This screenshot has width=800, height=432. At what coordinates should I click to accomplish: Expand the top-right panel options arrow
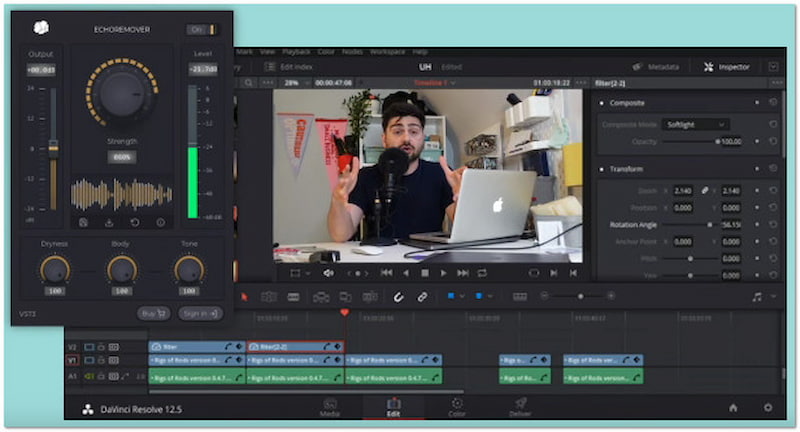coord(773,67)
